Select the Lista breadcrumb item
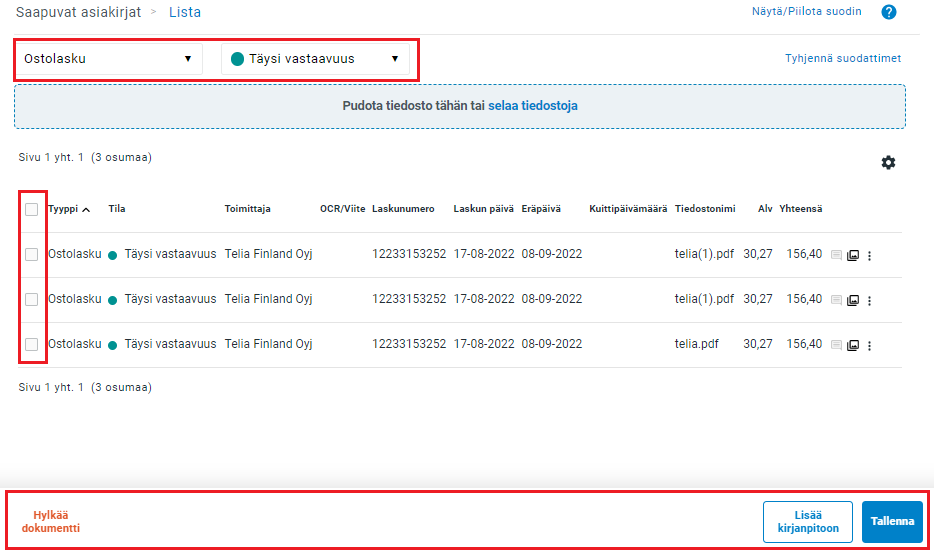934x554 pixels. click(184, 12)
